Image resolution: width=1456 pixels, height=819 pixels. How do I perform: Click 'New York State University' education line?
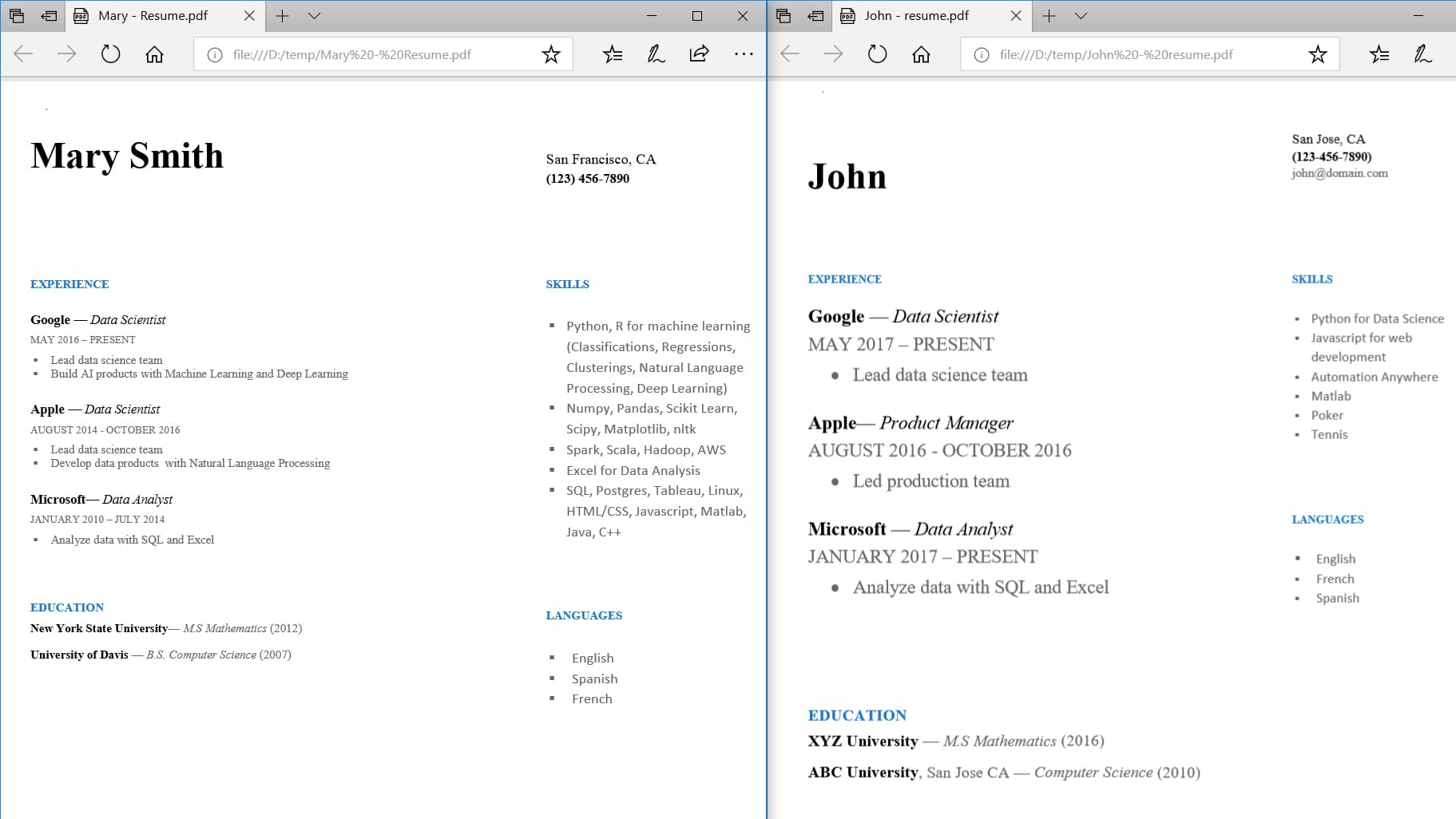pos(166,628)
